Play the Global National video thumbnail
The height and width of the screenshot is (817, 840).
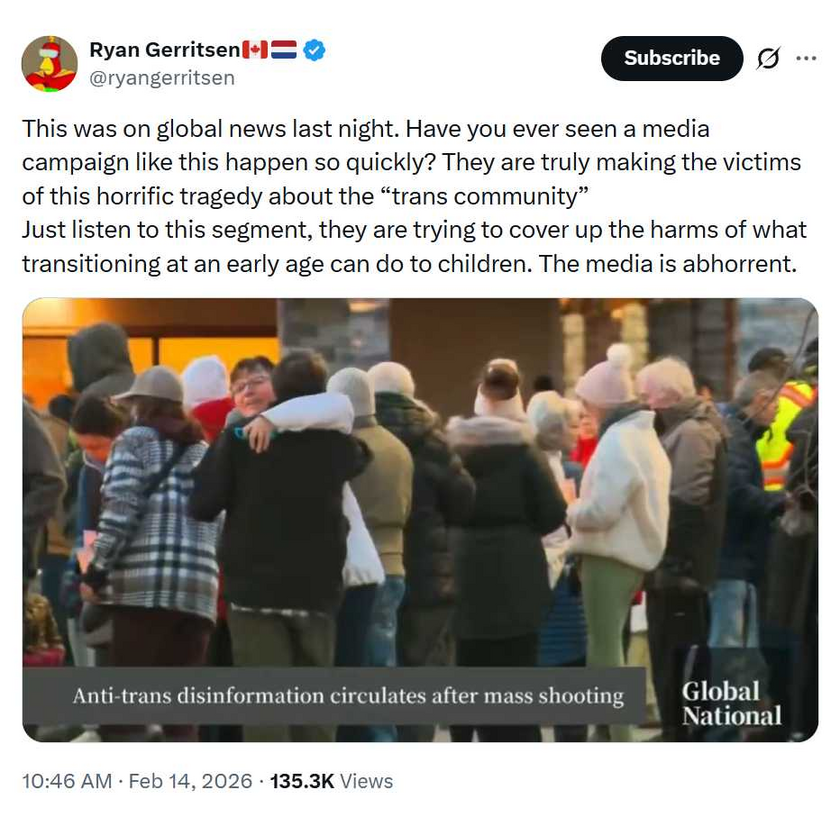tap(420, 520)
